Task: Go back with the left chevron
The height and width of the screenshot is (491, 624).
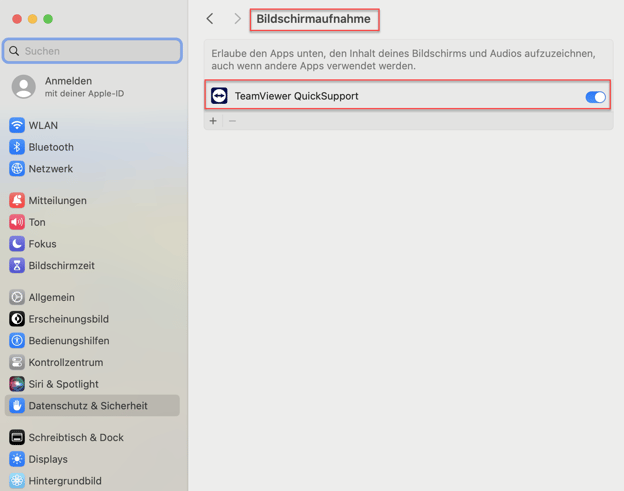Action: [x=210, y=19]
